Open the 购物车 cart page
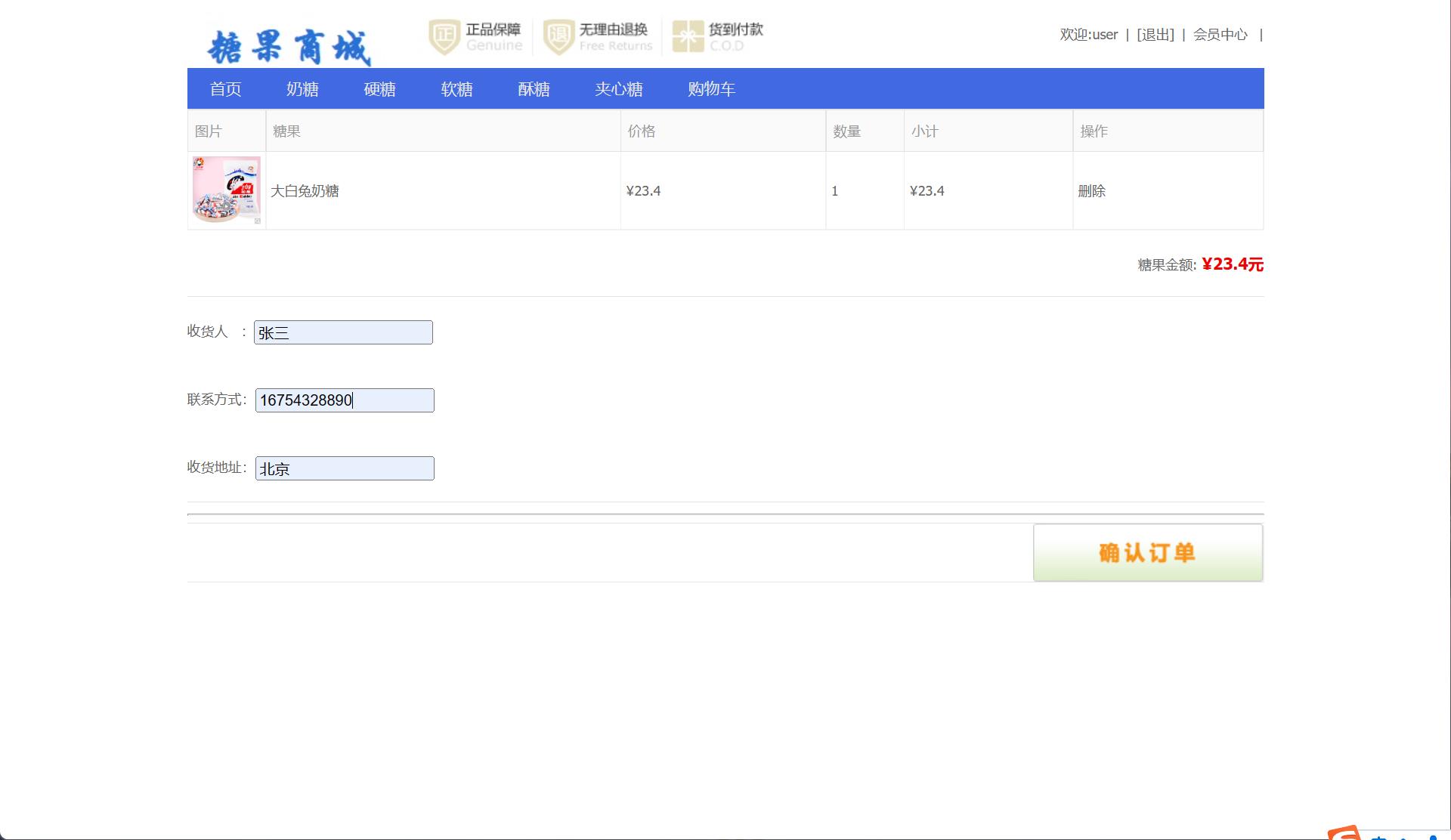Image resolution: width=1451 pixels, height=840 pixels. tap(711, 89)
